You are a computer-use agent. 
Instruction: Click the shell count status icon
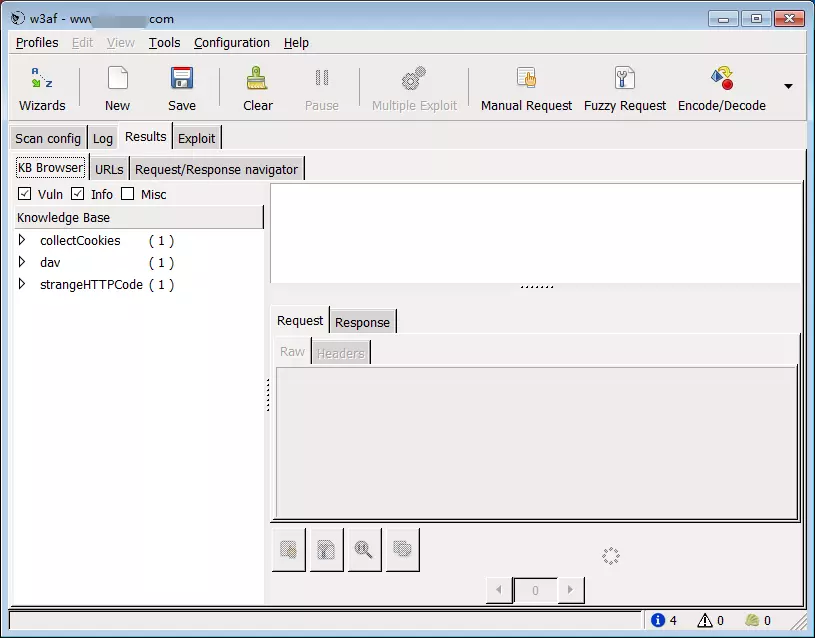(752, 620)
